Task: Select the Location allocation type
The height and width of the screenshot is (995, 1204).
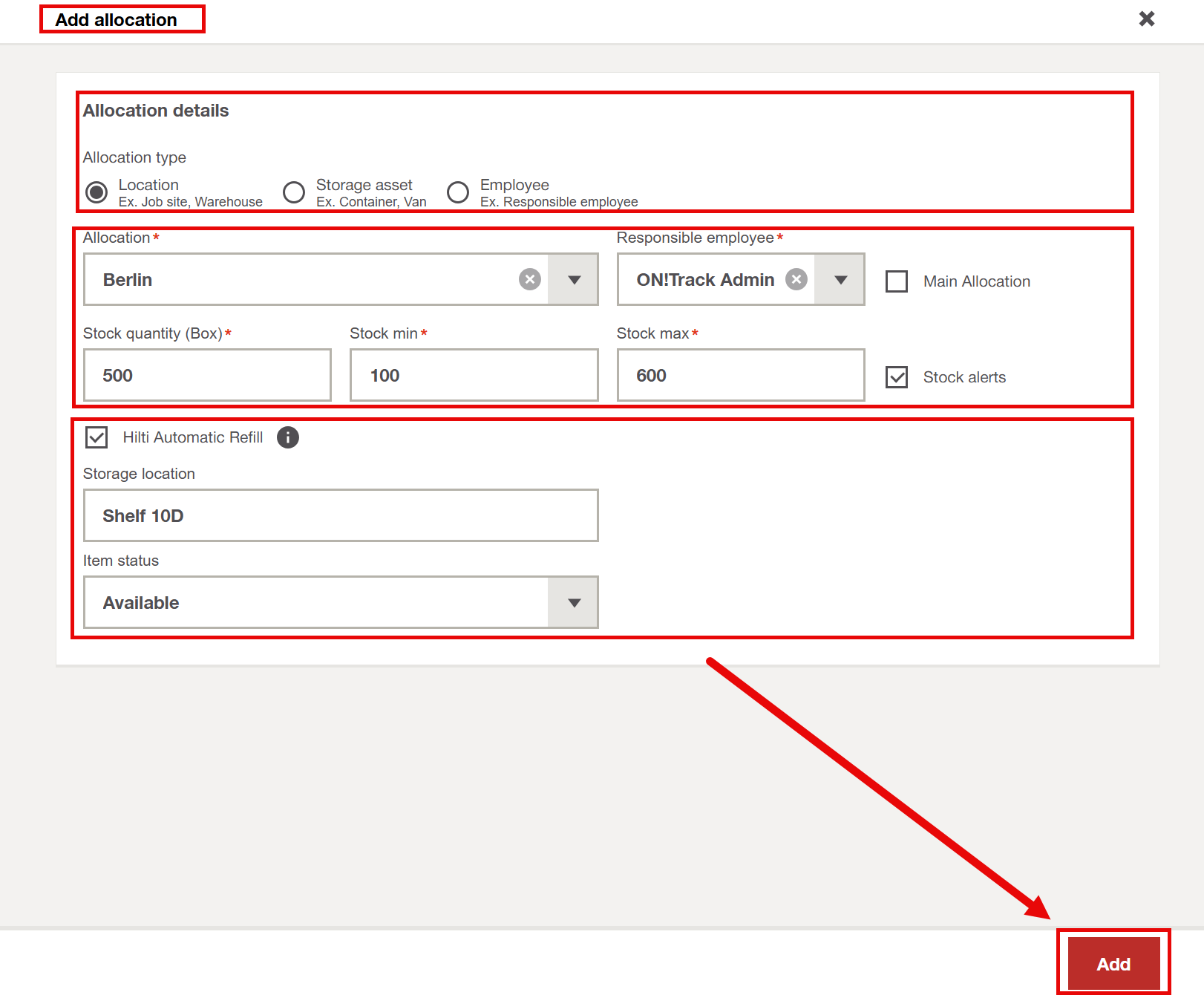Action: click(96, 192)
